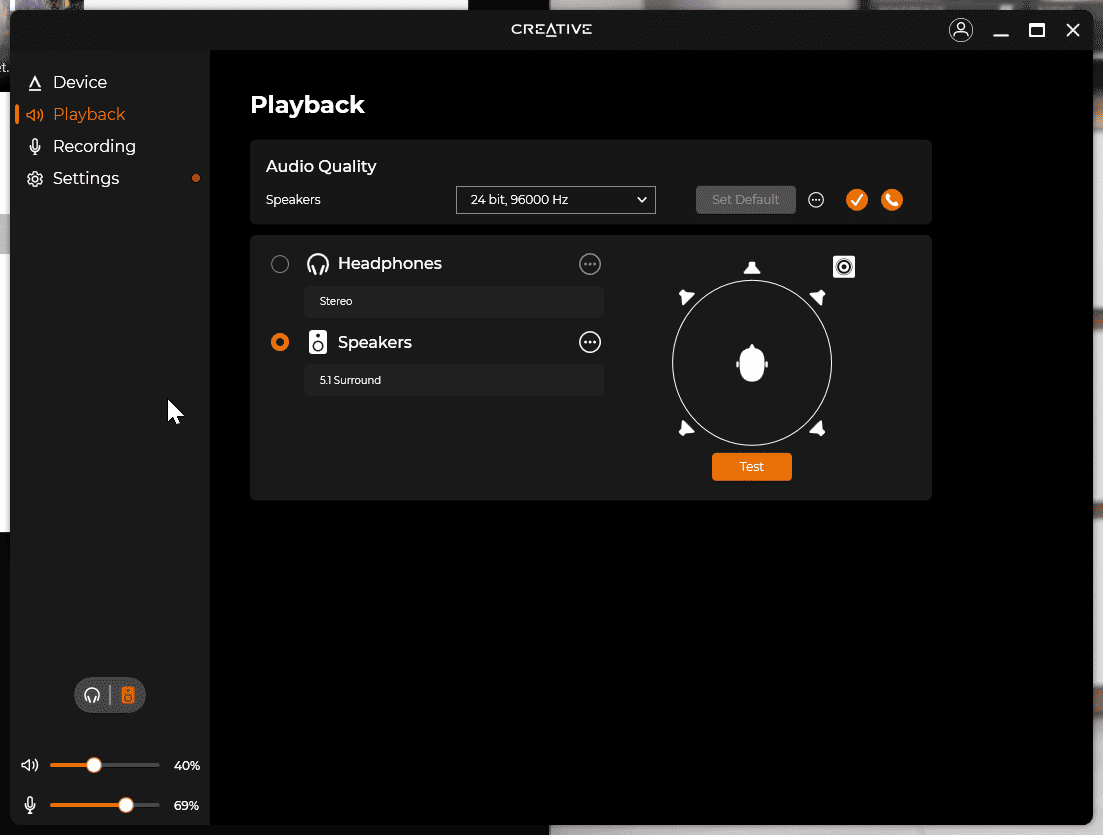This screenshot has height=835, width=1103.
Task: Click the user account profile icon
Action: (960, 30)
